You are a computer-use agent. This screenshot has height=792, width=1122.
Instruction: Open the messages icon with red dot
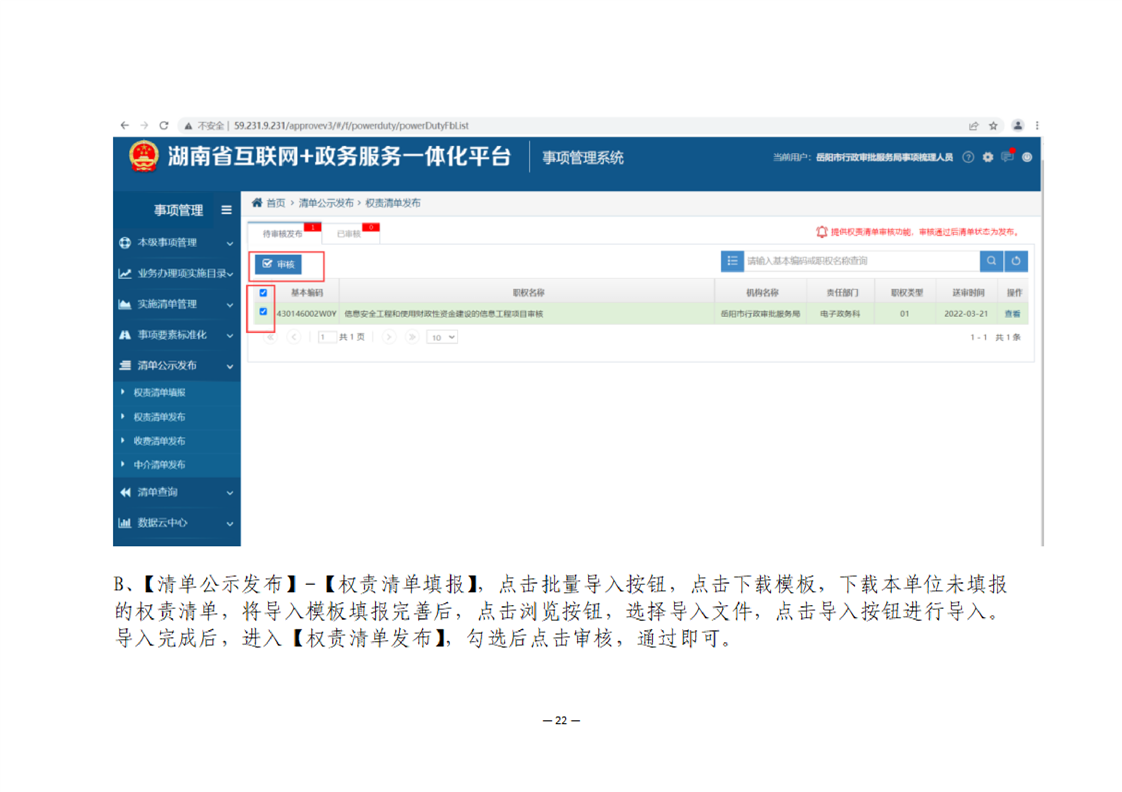tap(1007, 157)
